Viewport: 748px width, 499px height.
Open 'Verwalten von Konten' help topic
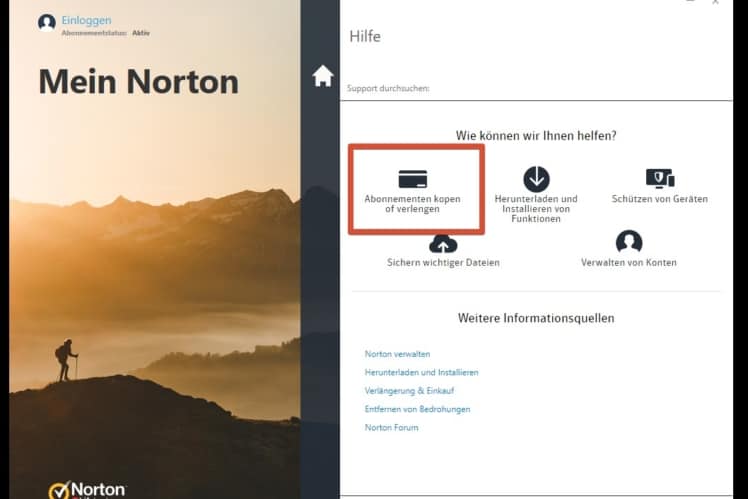tap(629, 262)
